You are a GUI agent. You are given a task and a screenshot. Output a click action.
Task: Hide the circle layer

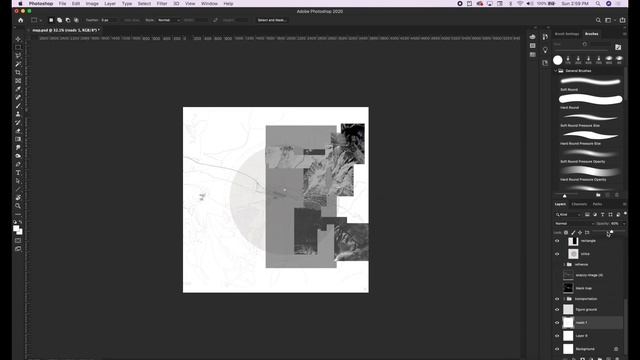point(557,254)
